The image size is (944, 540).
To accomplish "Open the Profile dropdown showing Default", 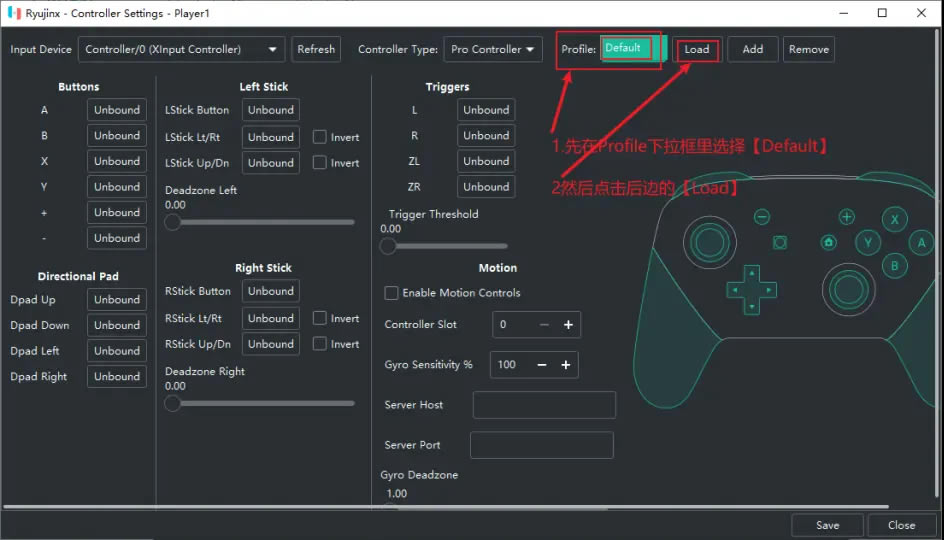I will [634, 48].
